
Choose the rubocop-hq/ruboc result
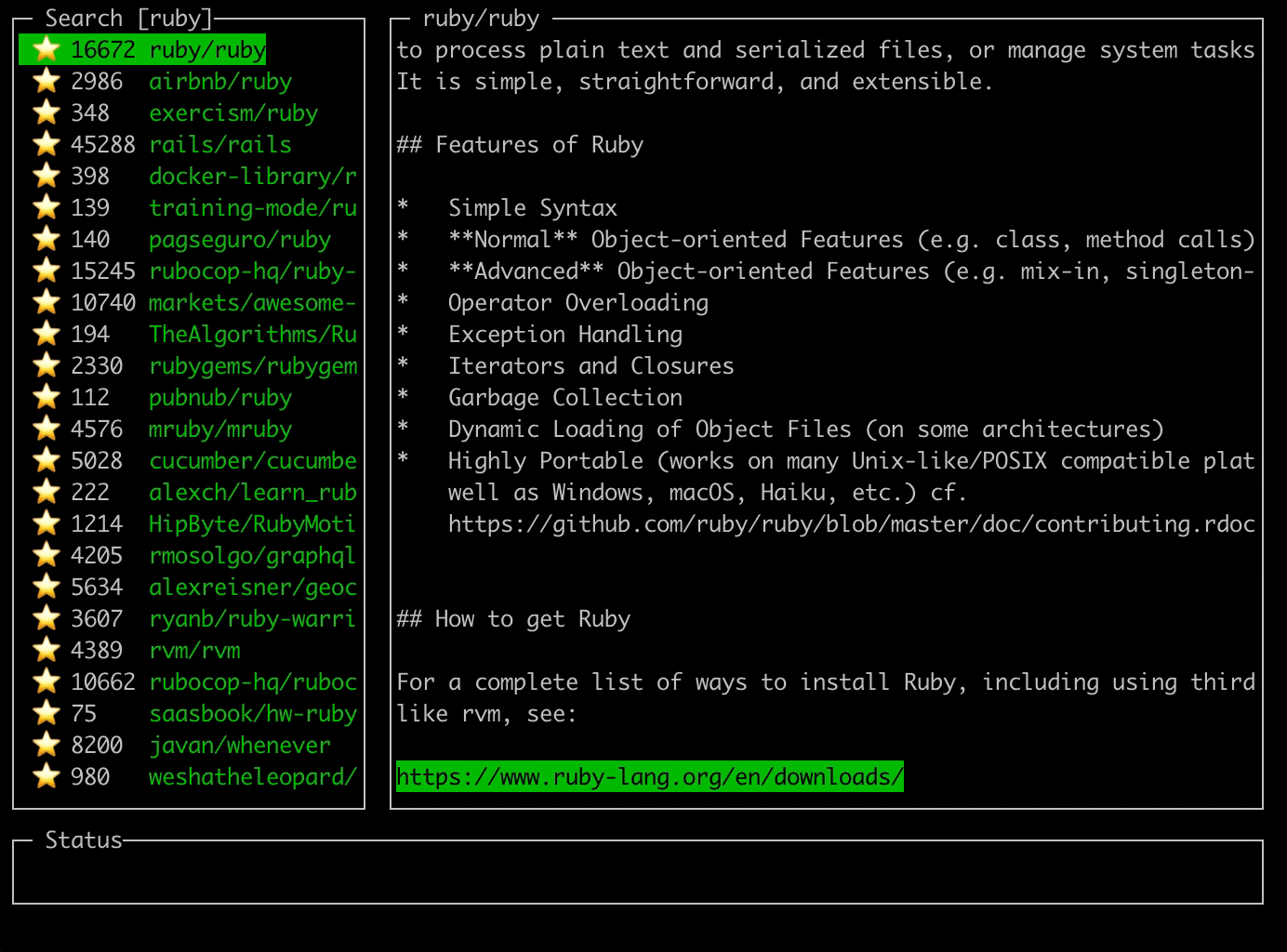tap(253, 681)
